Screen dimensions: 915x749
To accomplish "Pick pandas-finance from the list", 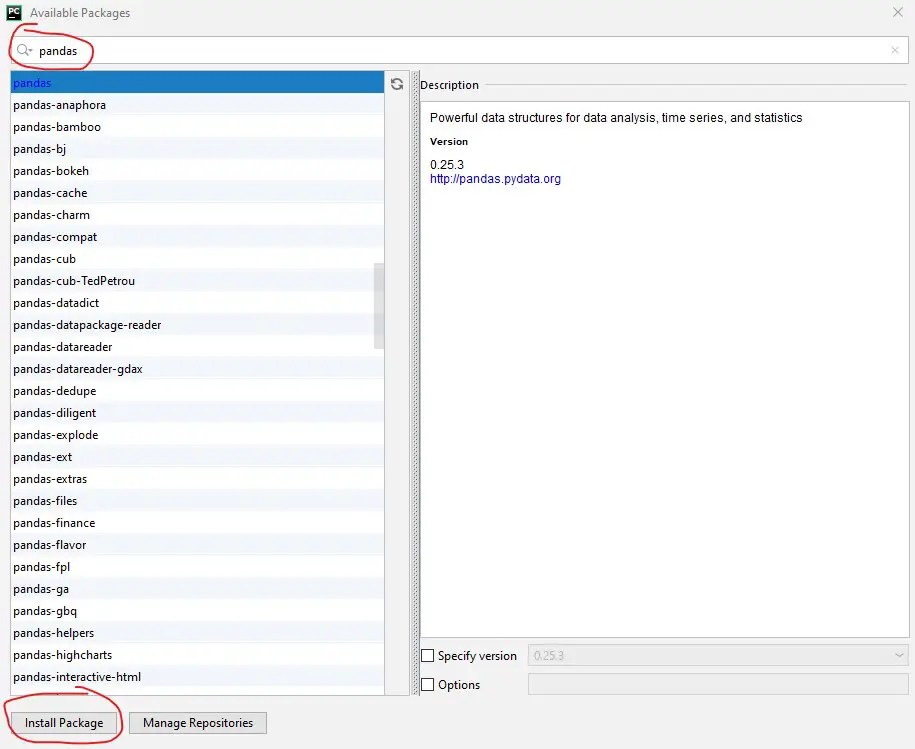I will click(197, 523).
